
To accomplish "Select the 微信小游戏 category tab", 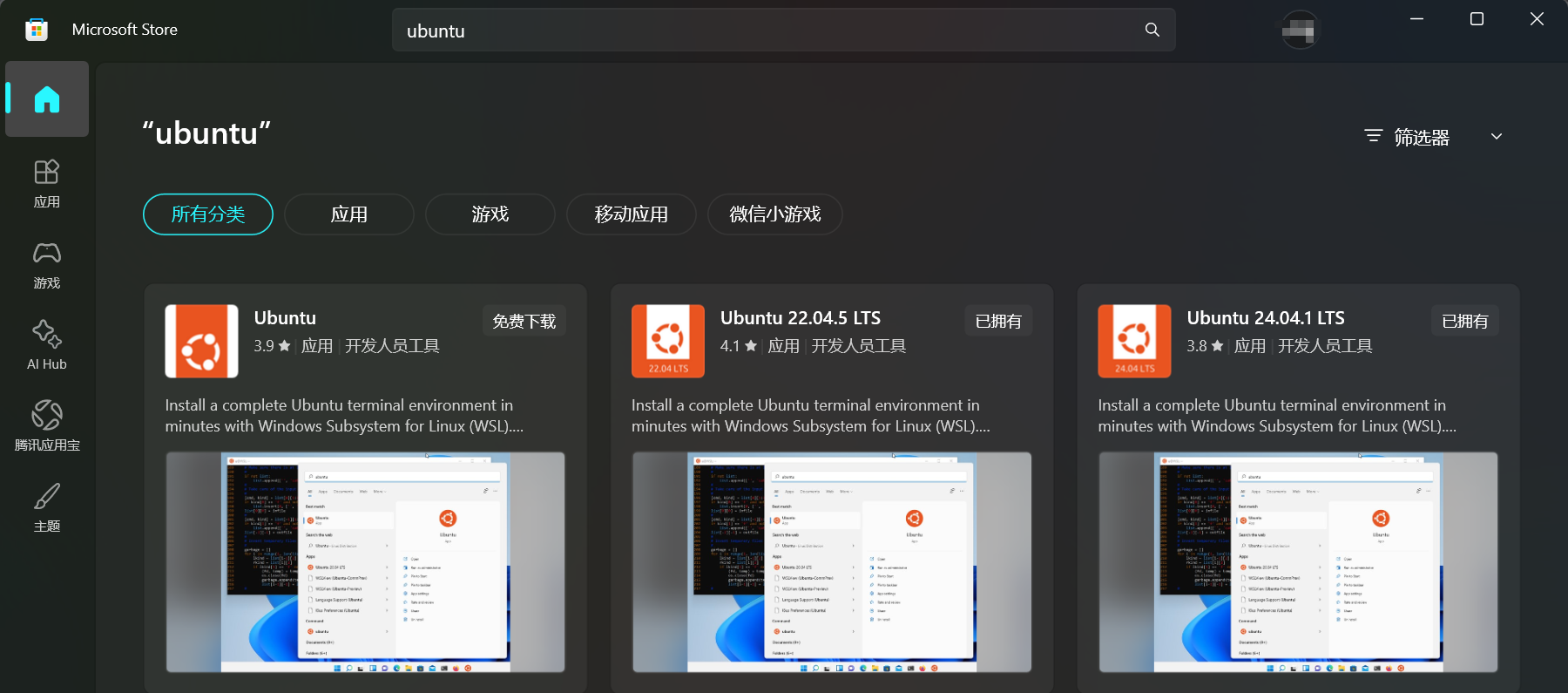I will click(x=775, y=214).
